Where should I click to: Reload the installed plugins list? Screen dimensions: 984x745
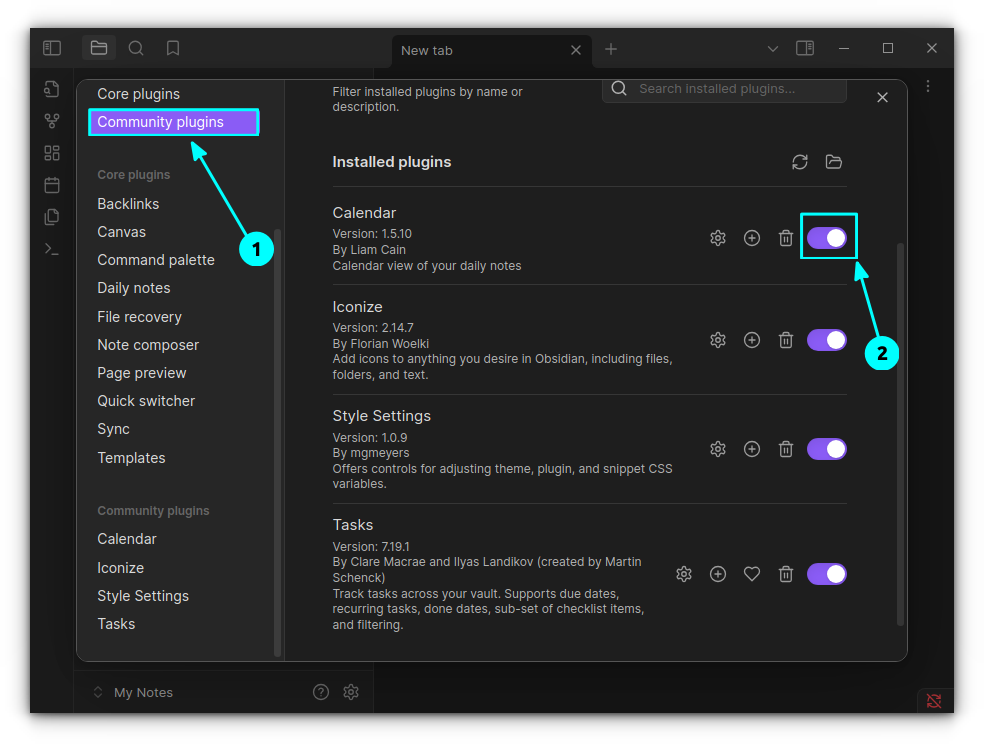799,162
